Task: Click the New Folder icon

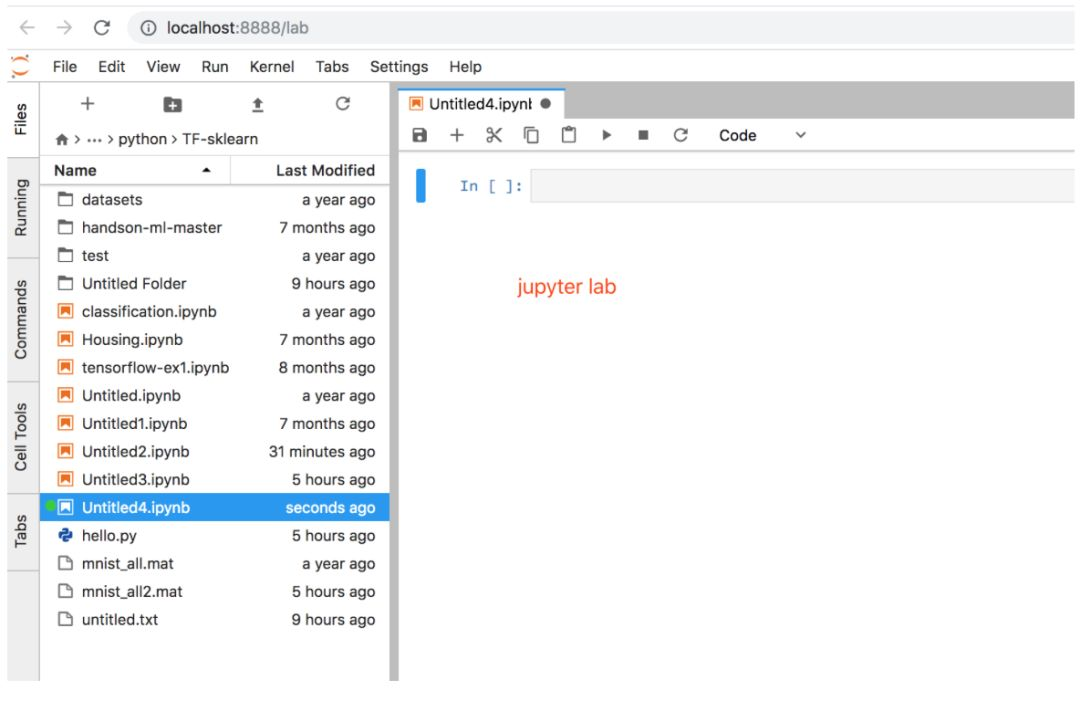Action: (x=172, y=104)
